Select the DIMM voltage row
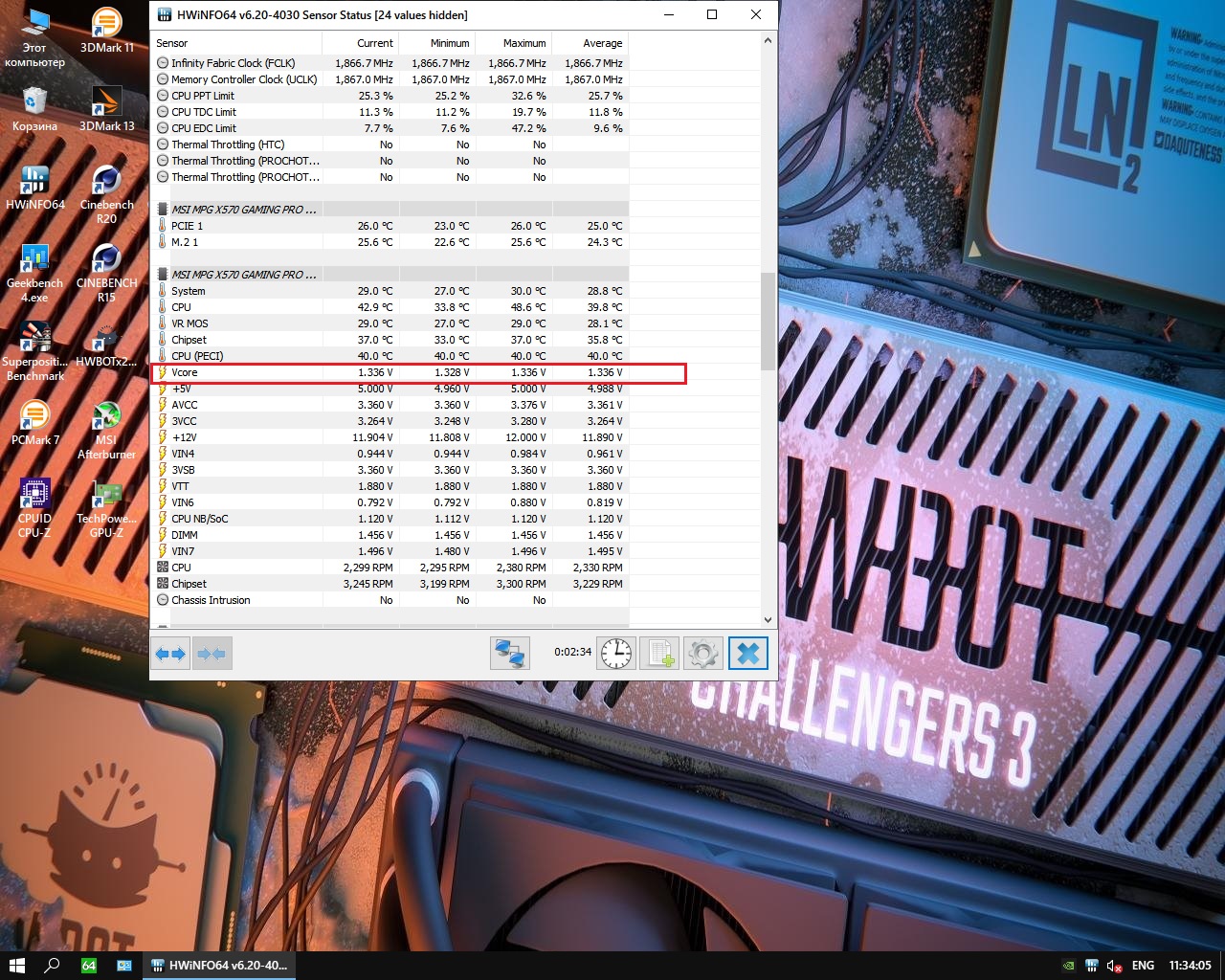 click(390, 535)
